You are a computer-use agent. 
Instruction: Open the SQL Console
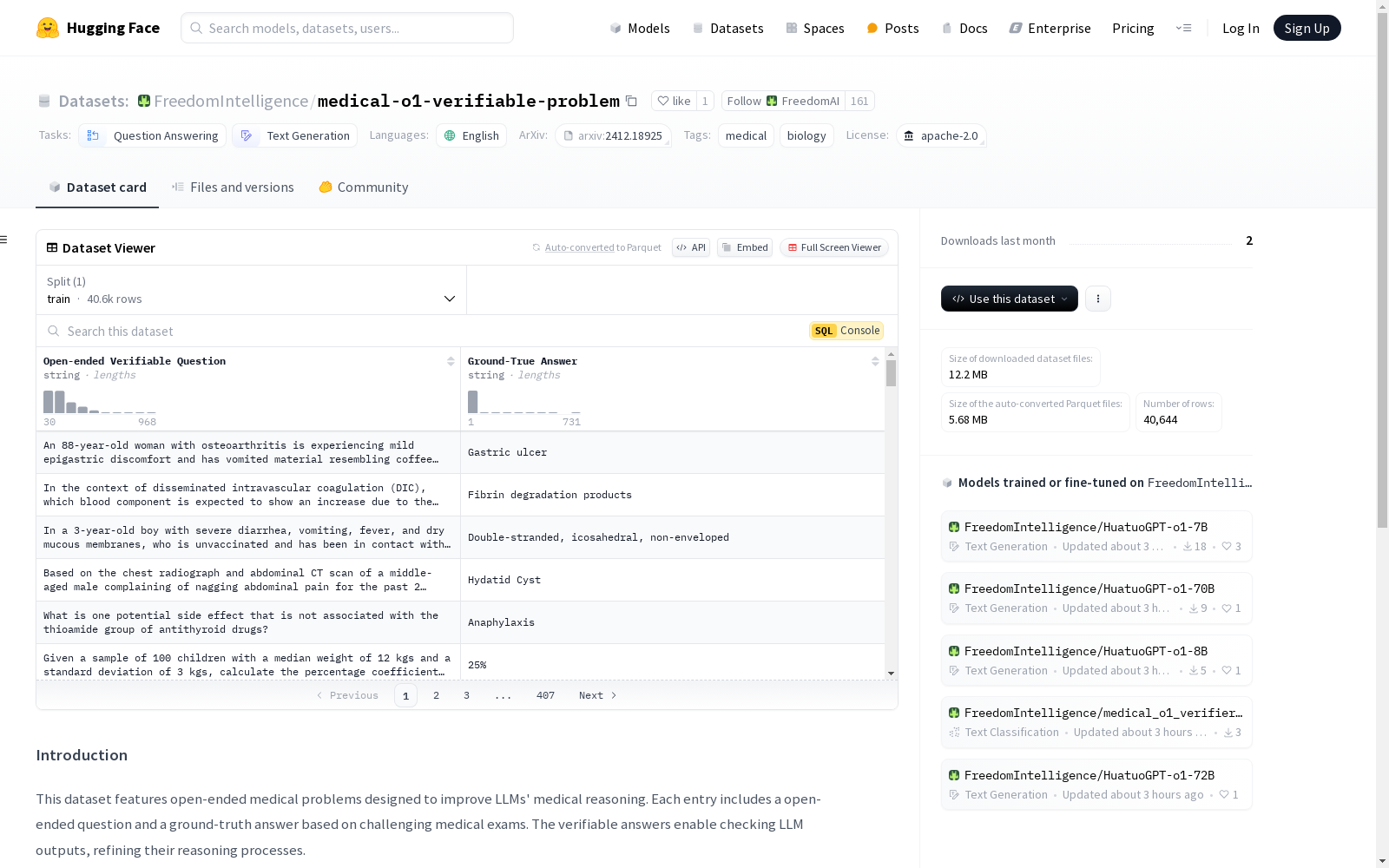pos(846,331)
